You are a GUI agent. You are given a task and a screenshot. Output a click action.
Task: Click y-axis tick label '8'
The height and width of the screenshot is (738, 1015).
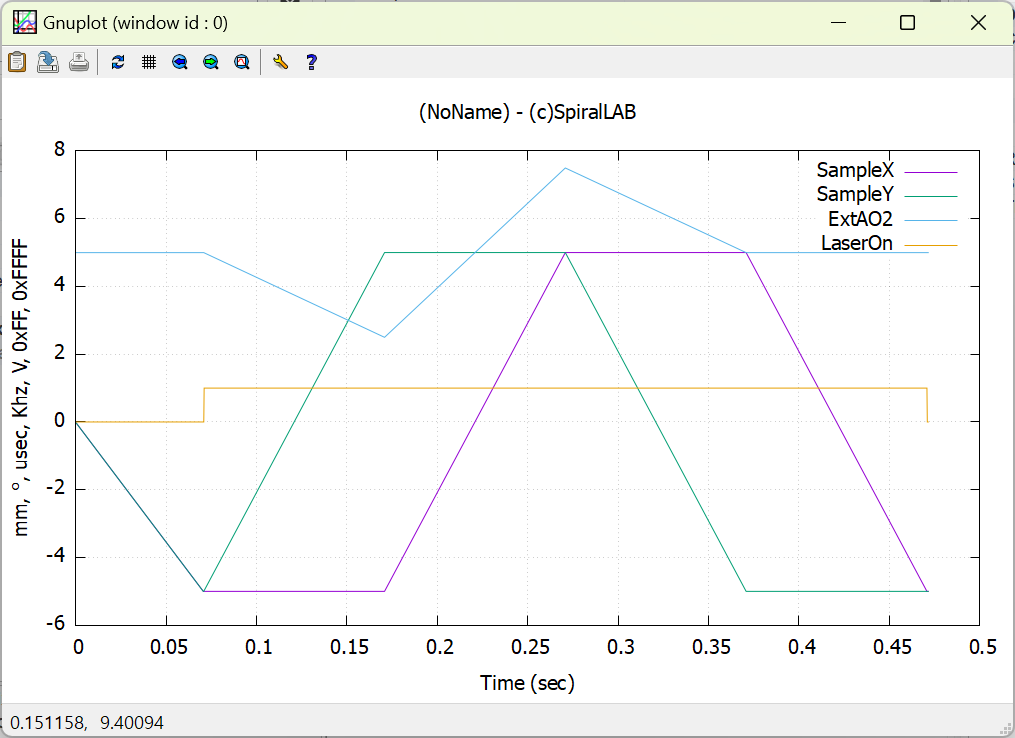tap(60, 150)
